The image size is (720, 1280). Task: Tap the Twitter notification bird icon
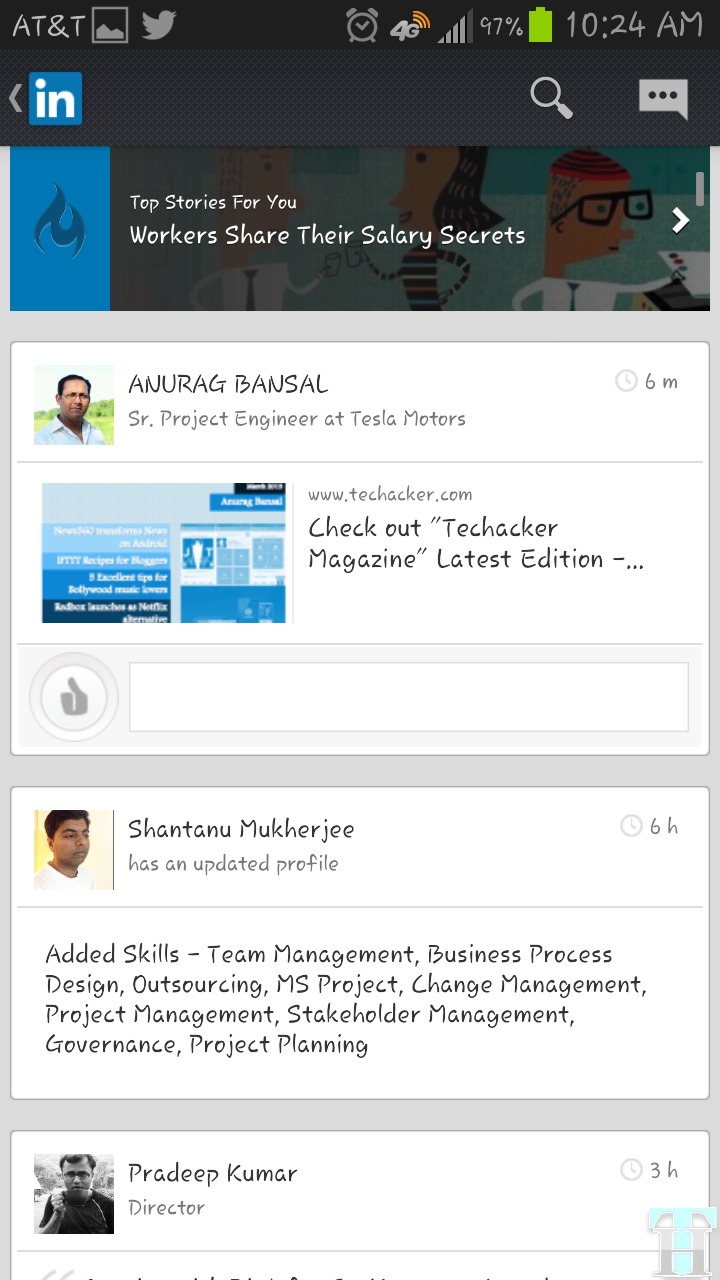[x=159, y=25]
